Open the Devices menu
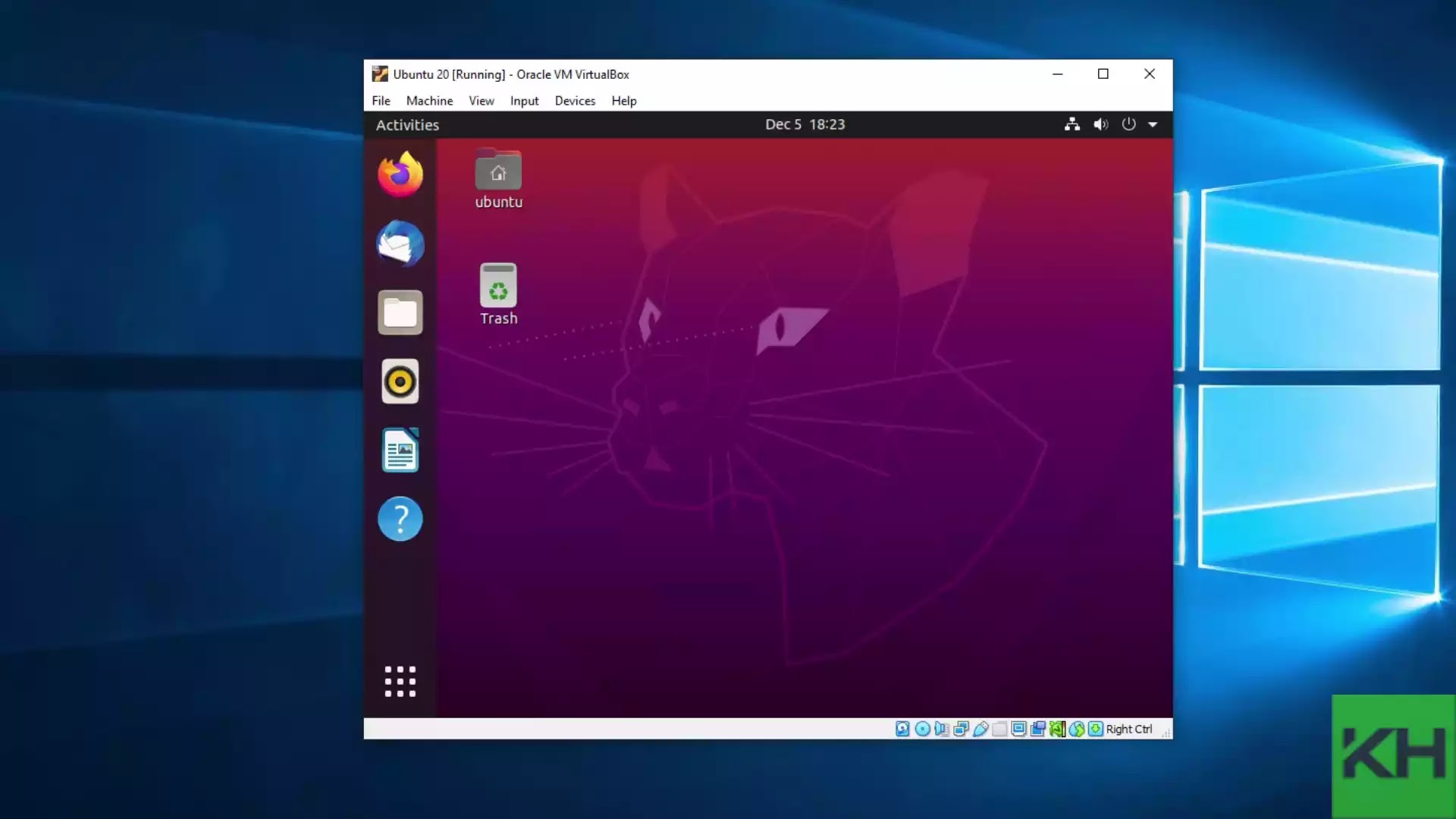This screenshot has width=1456, height=819. (x=575, y=101)
